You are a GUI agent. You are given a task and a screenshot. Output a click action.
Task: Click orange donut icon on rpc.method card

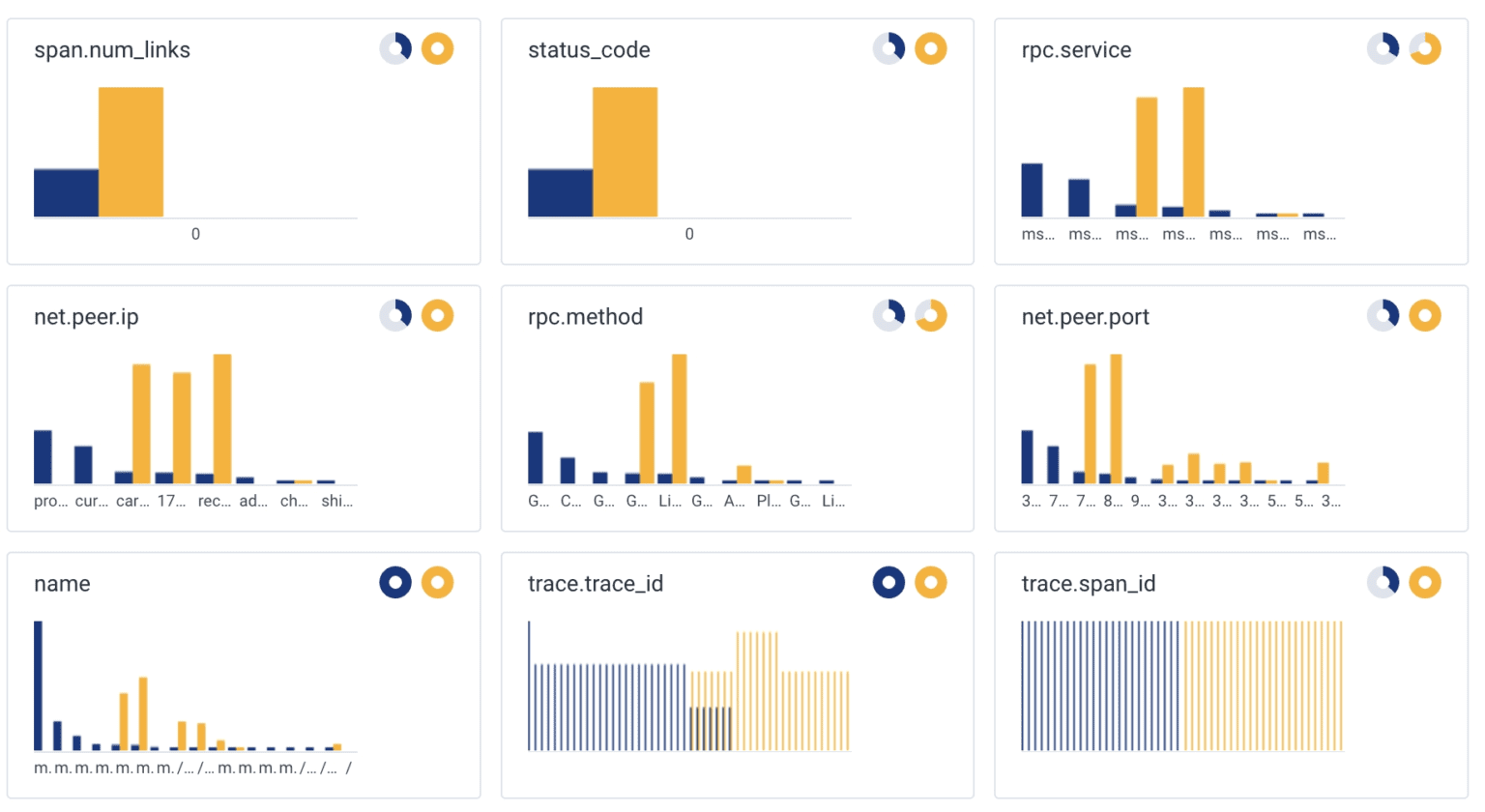[x=931, y=315]
